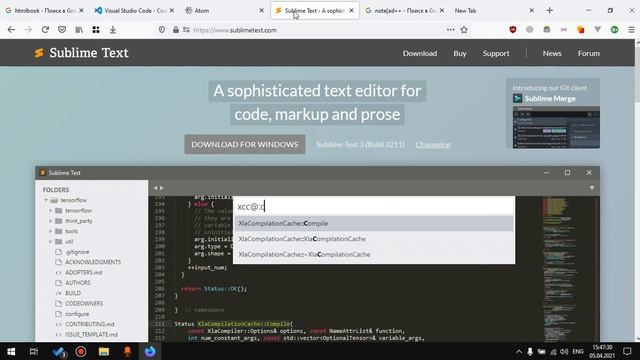Open the Changelog link
Image resolution: width=640 pixels, height=360 pixels.
click(433, 145)
